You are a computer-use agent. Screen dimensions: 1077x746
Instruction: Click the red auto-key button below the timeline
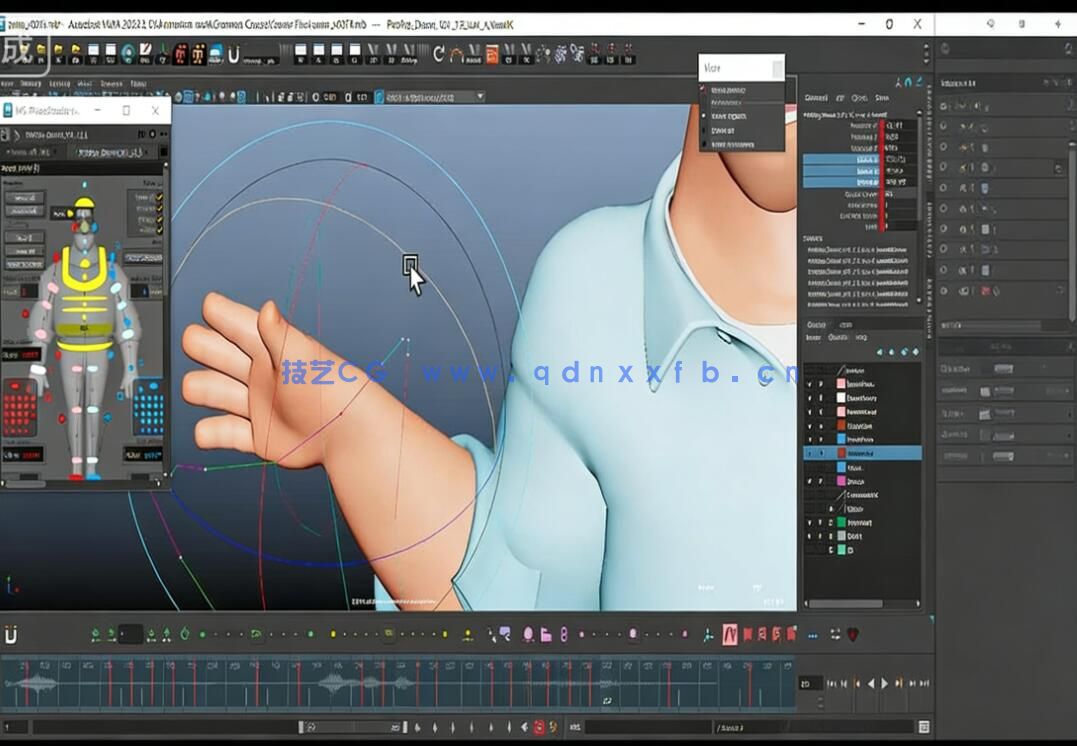tap(539, 727)
